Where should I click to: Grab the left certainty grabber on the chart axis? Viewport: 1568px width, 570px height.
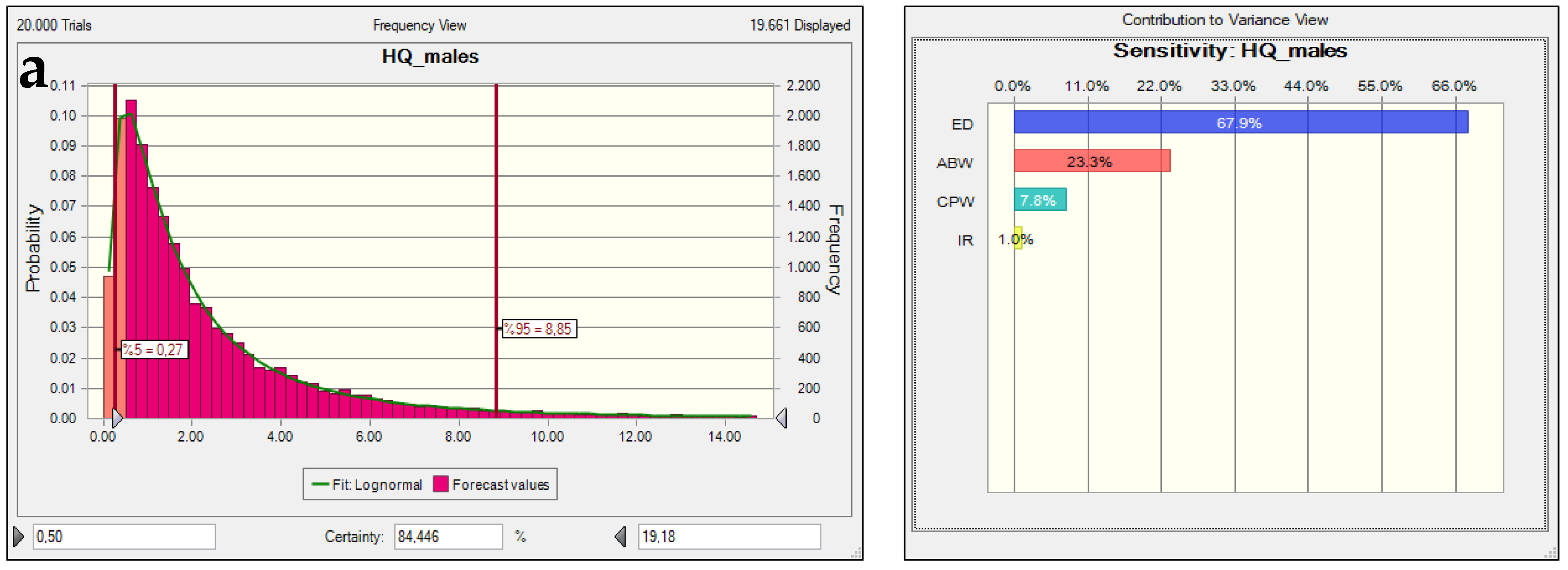[x=117, y=419]
